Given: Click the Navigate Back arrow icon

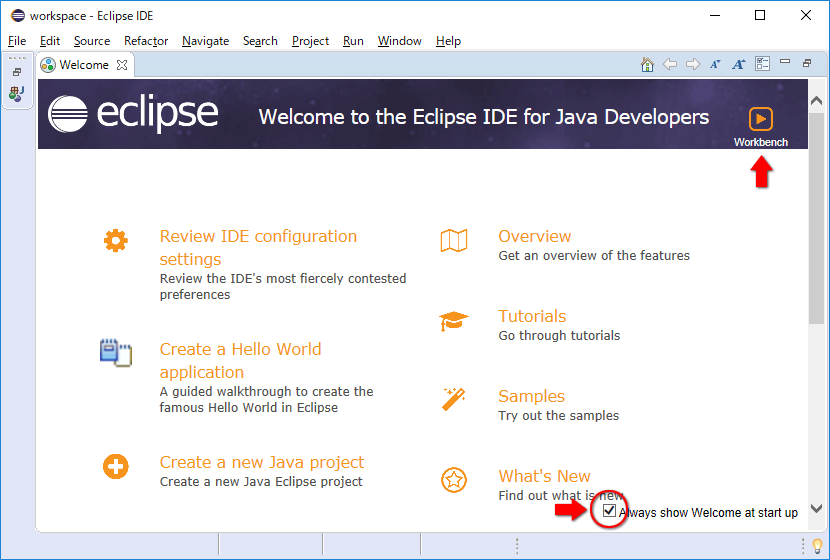Looking at the screenshot, I should tap(670, 65).
